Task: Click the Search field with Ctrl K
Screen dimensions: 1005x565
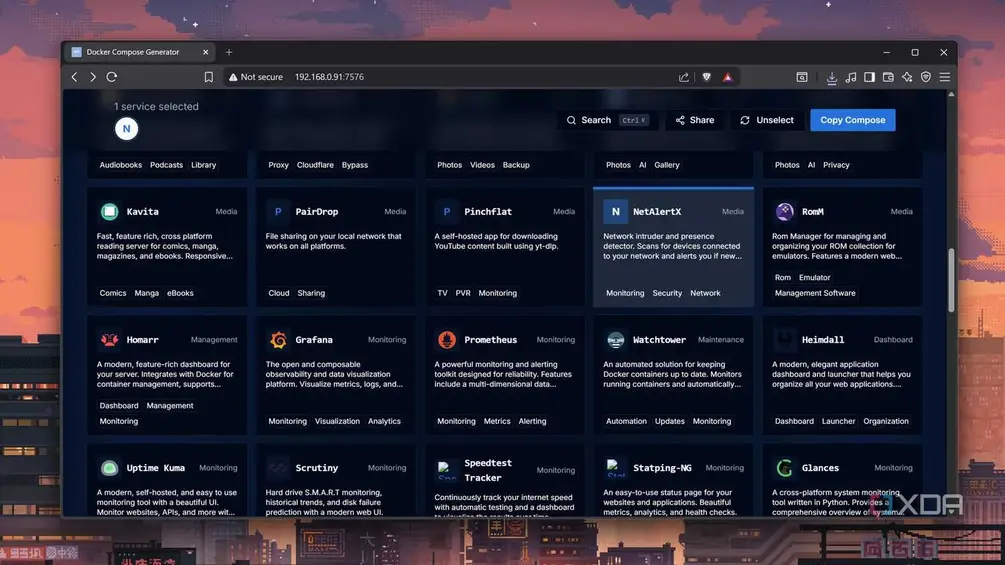Action: click(607, 120)
